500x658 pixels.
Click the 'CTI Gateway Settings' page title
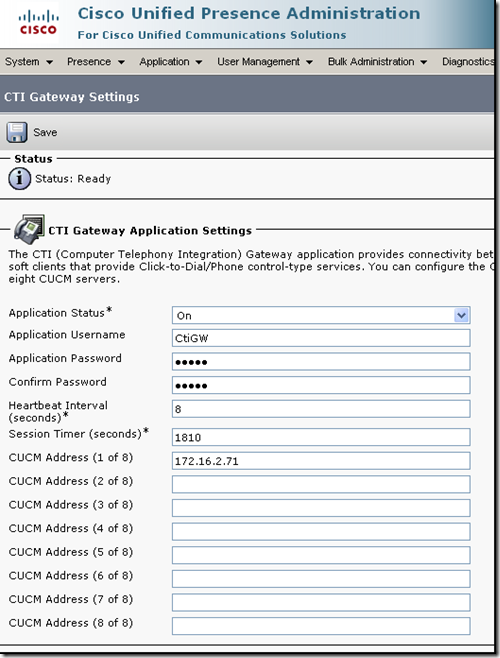tap(72, 97)
